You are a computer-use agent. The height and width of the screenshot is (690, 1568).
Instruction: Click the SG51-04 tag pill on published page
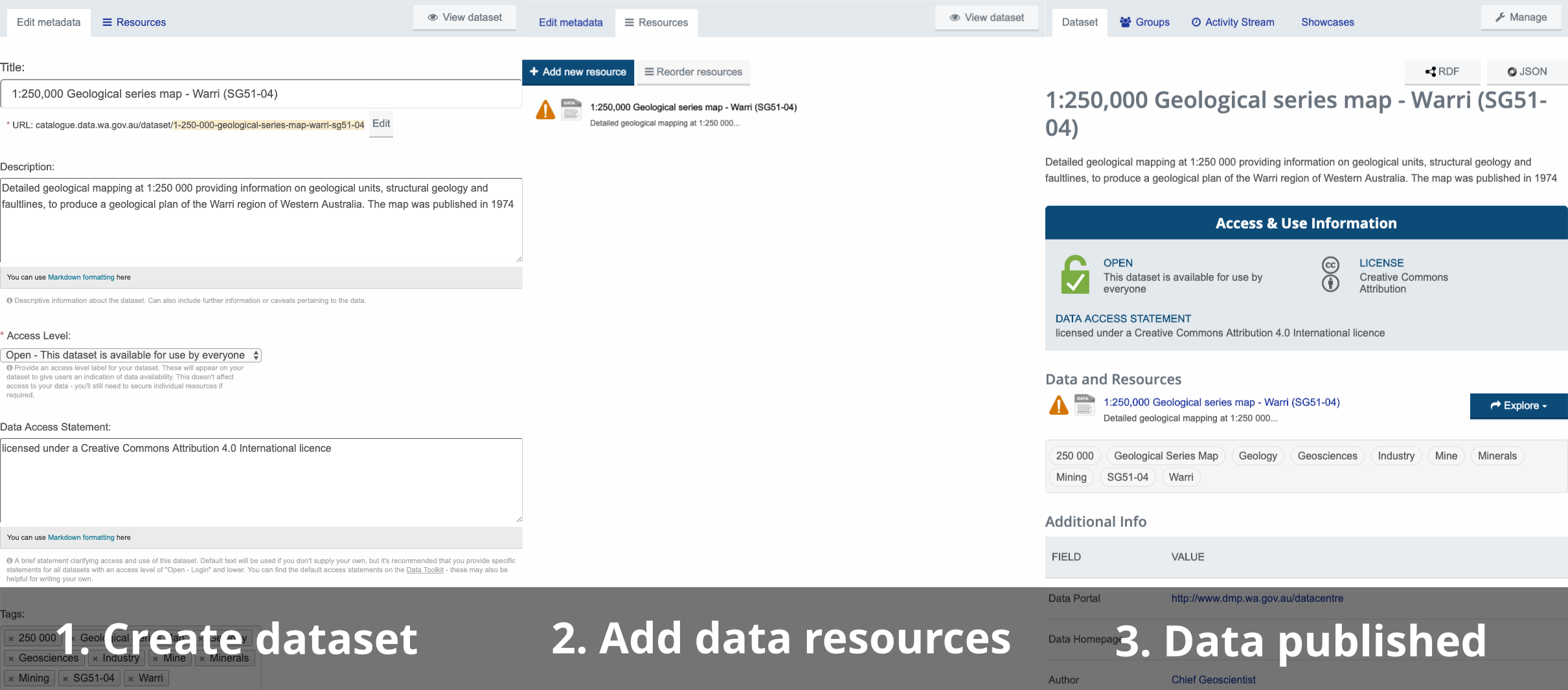(x=1127, y=477)
